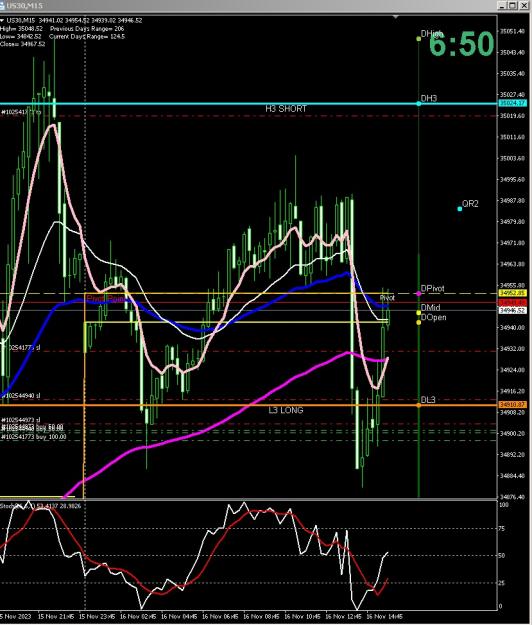
Task: Expand the US30,M15 one-click trading arrow
Action: click(2, 20)
